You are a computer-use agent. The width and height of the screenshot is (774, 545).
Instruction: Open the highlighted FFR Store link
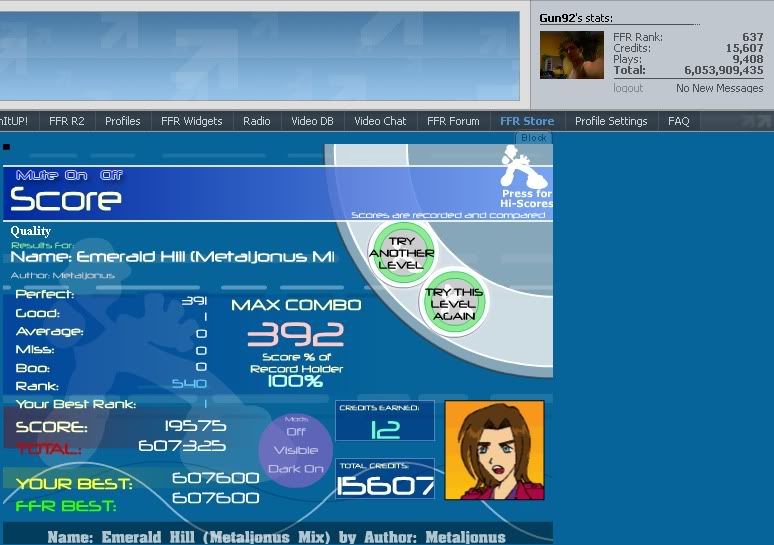click(527, 121)
